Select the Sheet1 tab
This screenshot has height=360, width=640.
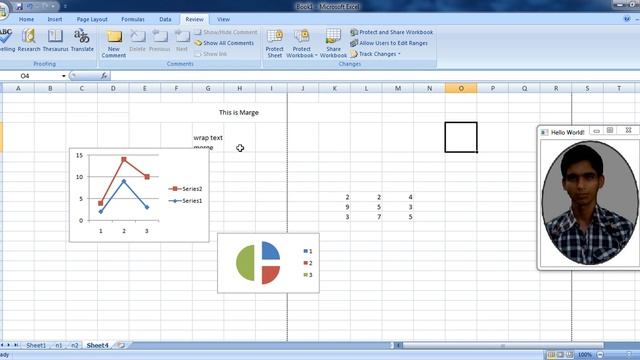pyautogui.click(x=36, y=345)
